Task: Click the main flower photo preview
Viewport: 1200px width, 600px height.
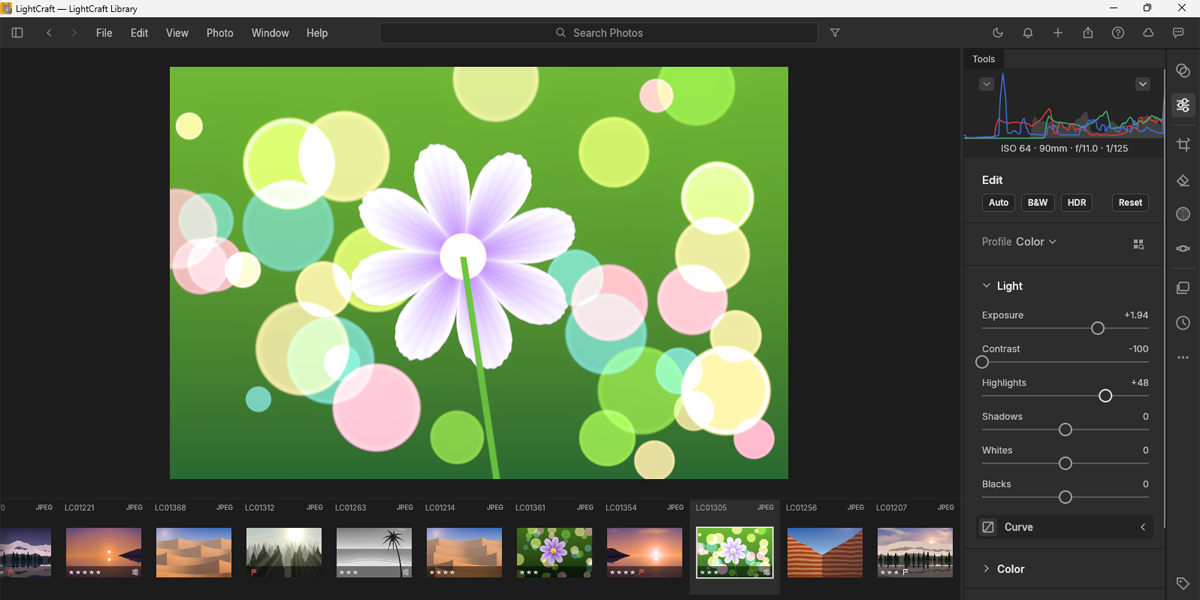Action: point(479,273)
